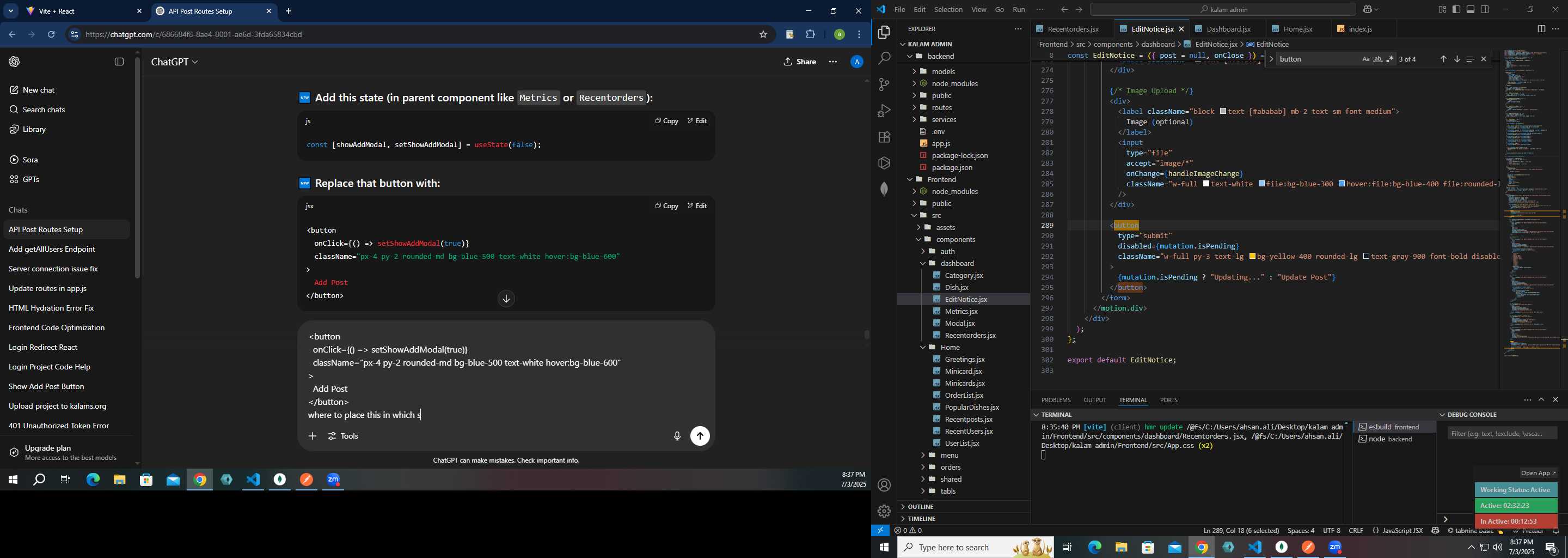Click the scroll-to-bottom arrow in ChatGPT chat

[506, 299]
